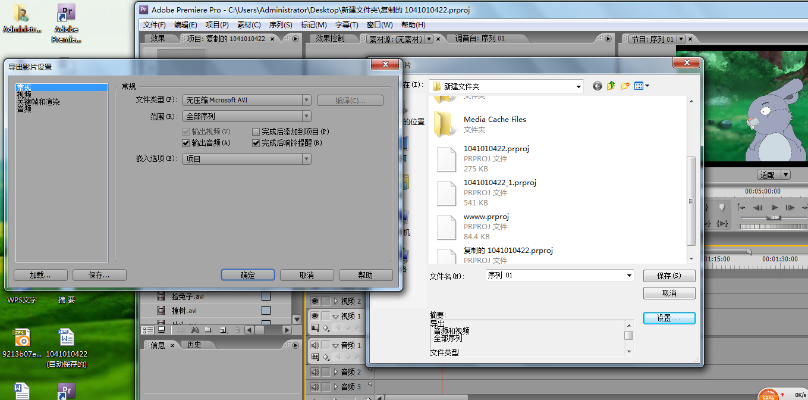Open the 文件类型 dropdown (Microsoft AVI)

[246, 100]
